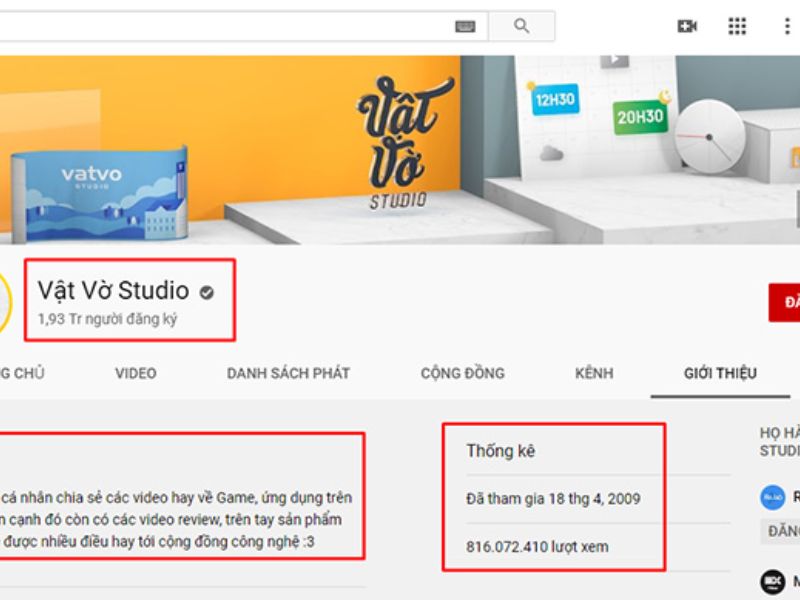Select the GIỚI THIỆU tab

(x=720, y=371)
